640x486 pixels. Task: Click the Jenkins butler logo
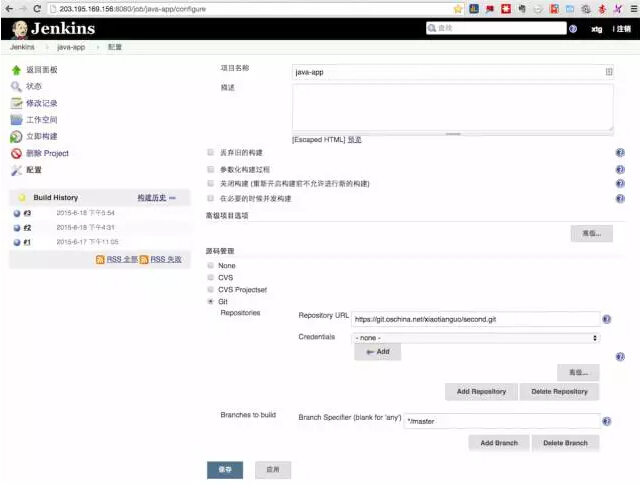20,29
